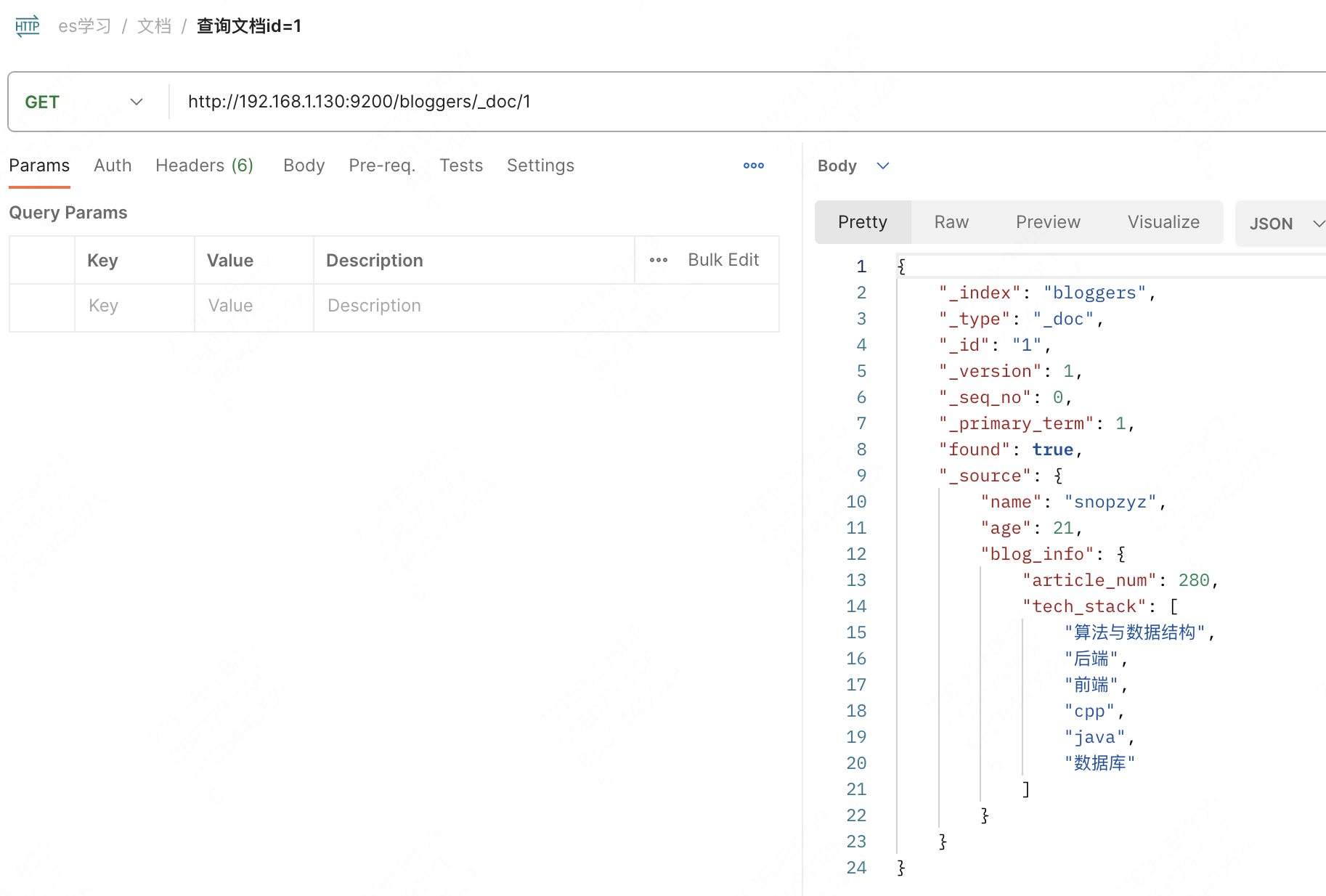
Task: Open the Settings tab
Action: [540, 166]
